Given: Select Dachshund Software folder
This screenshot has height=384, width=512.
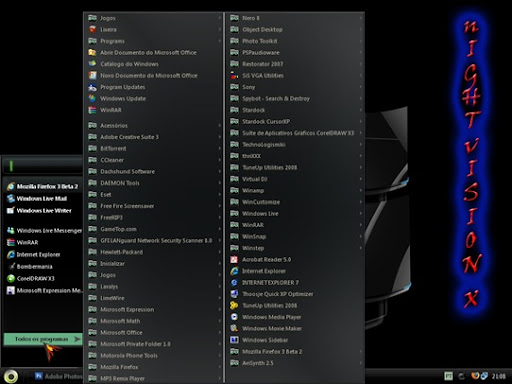Looking at the screenshot, I should pos(154,172).
